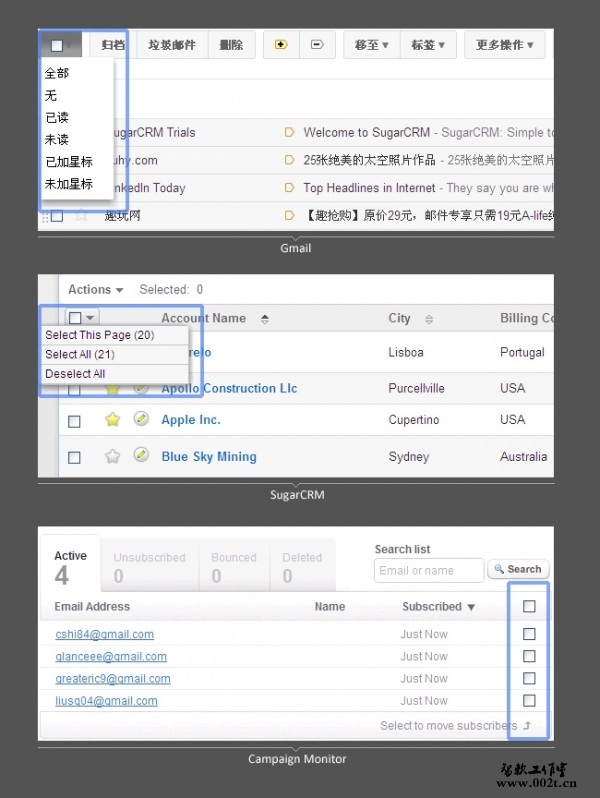Switch to Active subscribers tab
Screen dimensions: 600x798
tap(70, 566)
